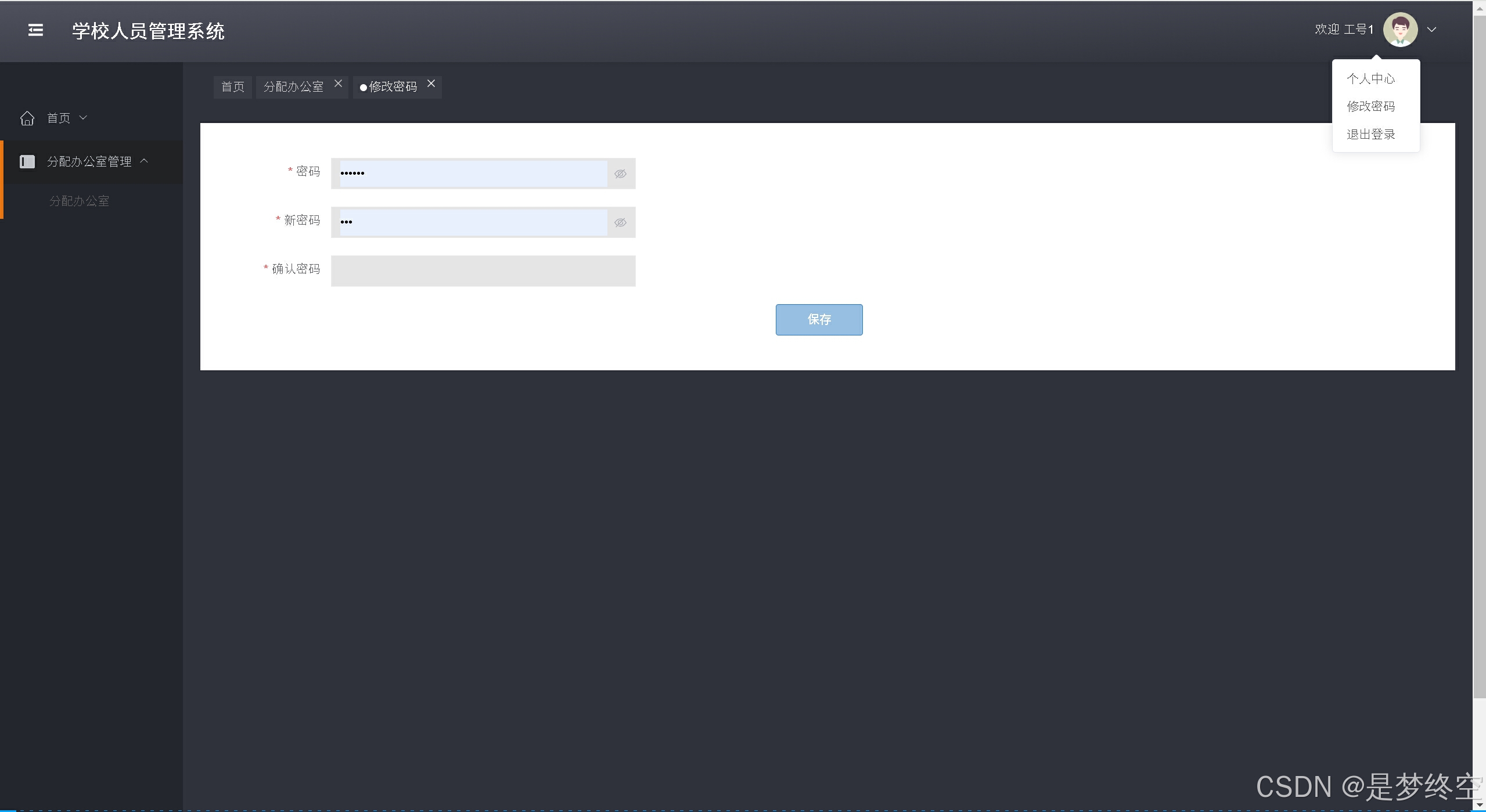The image size is (1486, 812).
Task: Click the hamburger menu collapse icon
Action: tap(35, 30)
